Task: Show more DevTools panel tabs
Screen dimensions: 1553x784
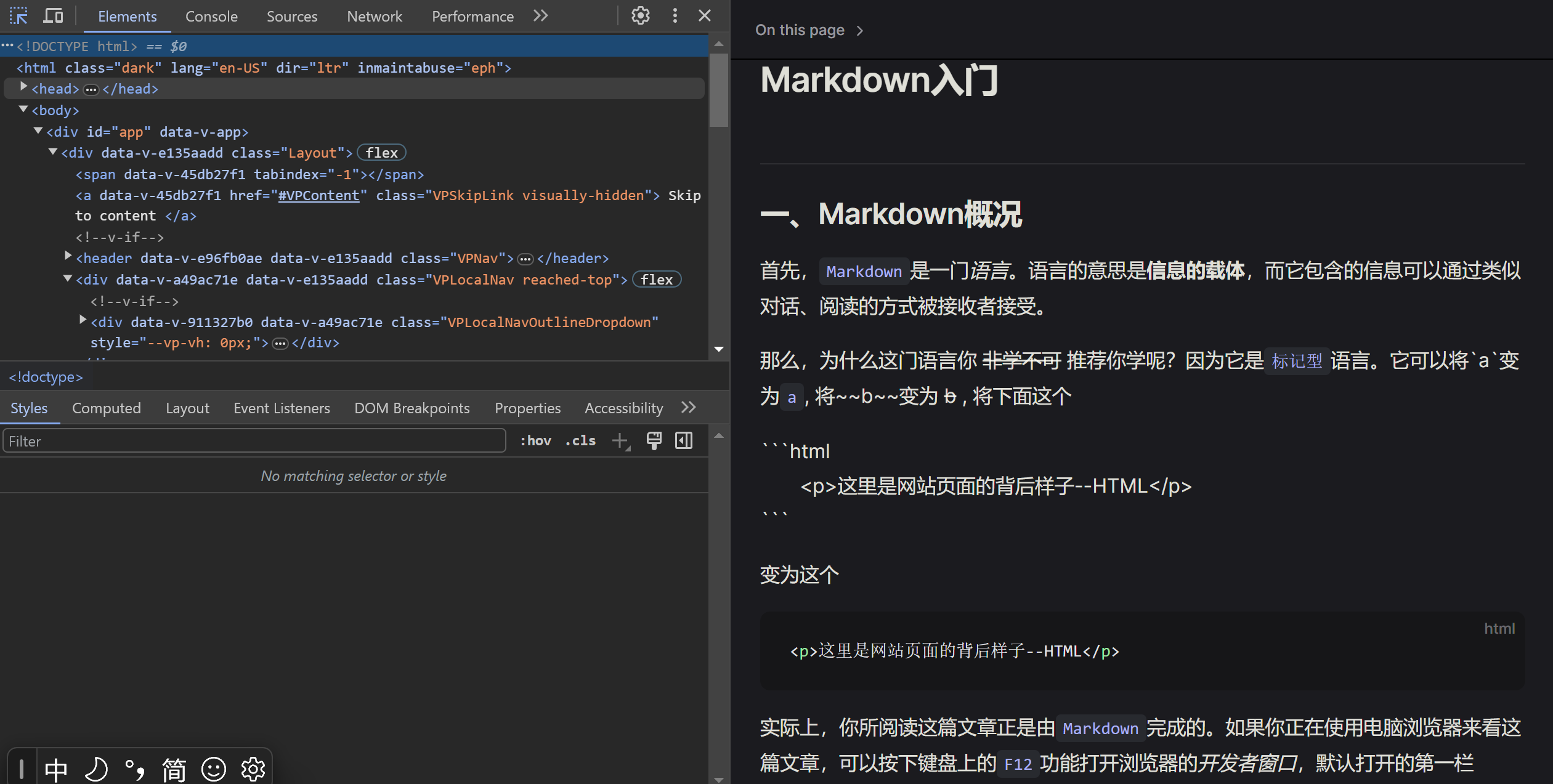Action: point(540,16)
